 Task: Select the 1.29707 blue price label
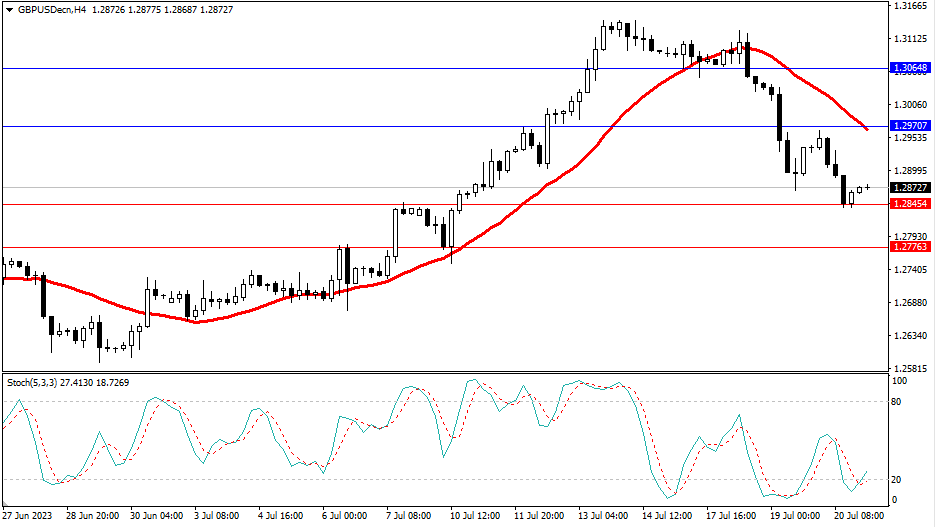point(910,126)
